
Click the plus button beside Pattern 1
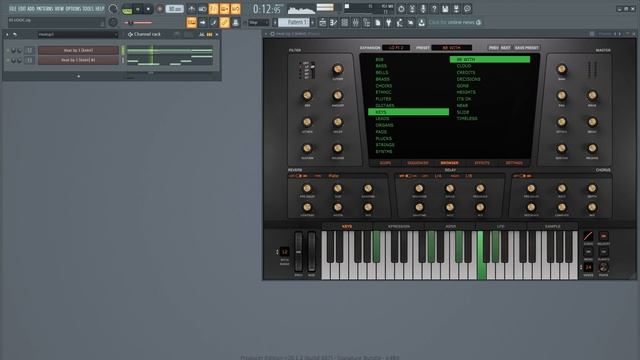tap(313, 22)
